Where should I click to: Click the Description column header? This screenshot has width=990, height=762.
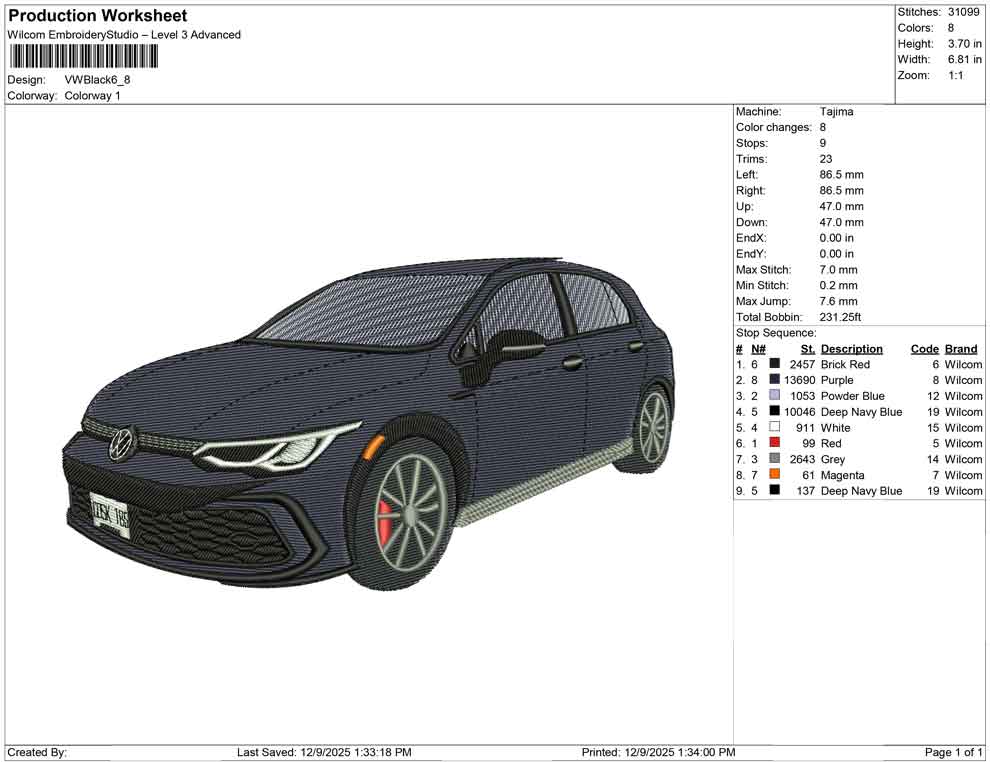(851, 349)
